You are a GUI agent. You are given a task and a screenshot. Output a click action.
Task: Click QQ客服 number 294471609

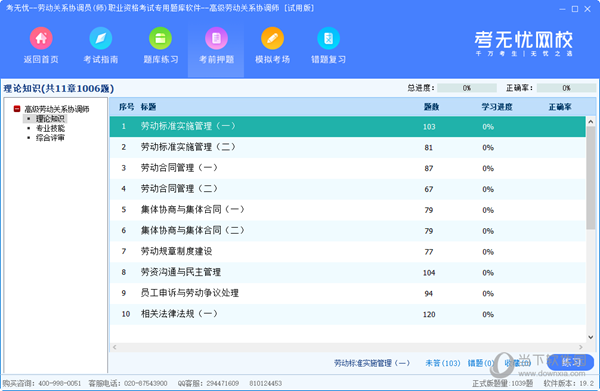click(x=223, y=383)
